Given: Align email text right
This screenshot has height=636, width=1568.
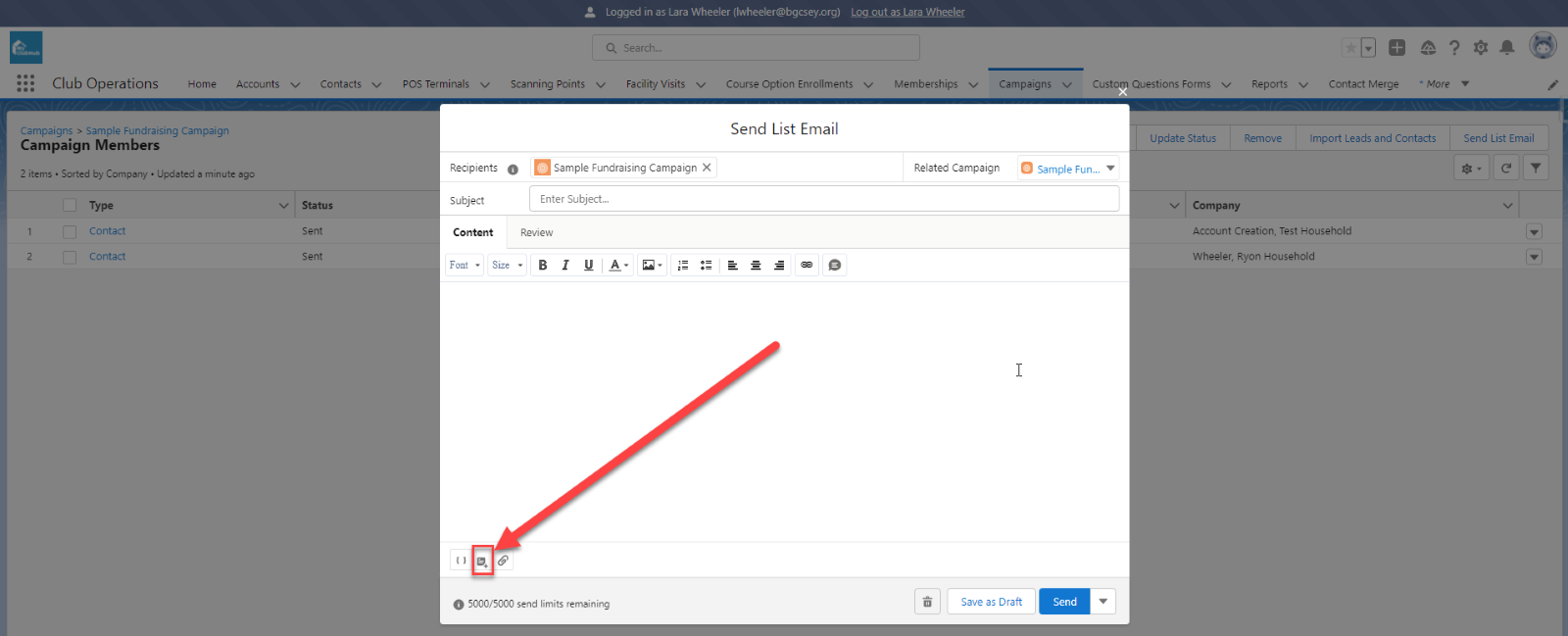Looking at the screenshot, I should pos(779,266).
